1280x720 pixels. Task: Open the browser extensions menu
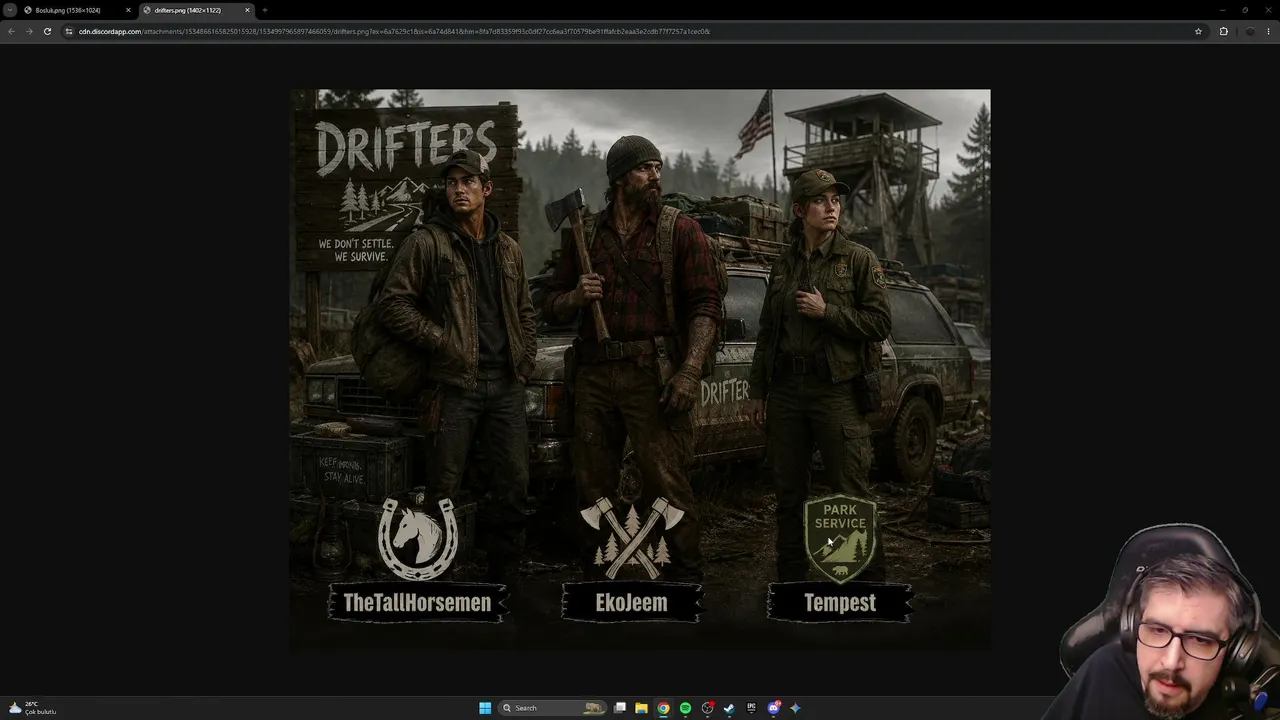(x=1223, y=31)
